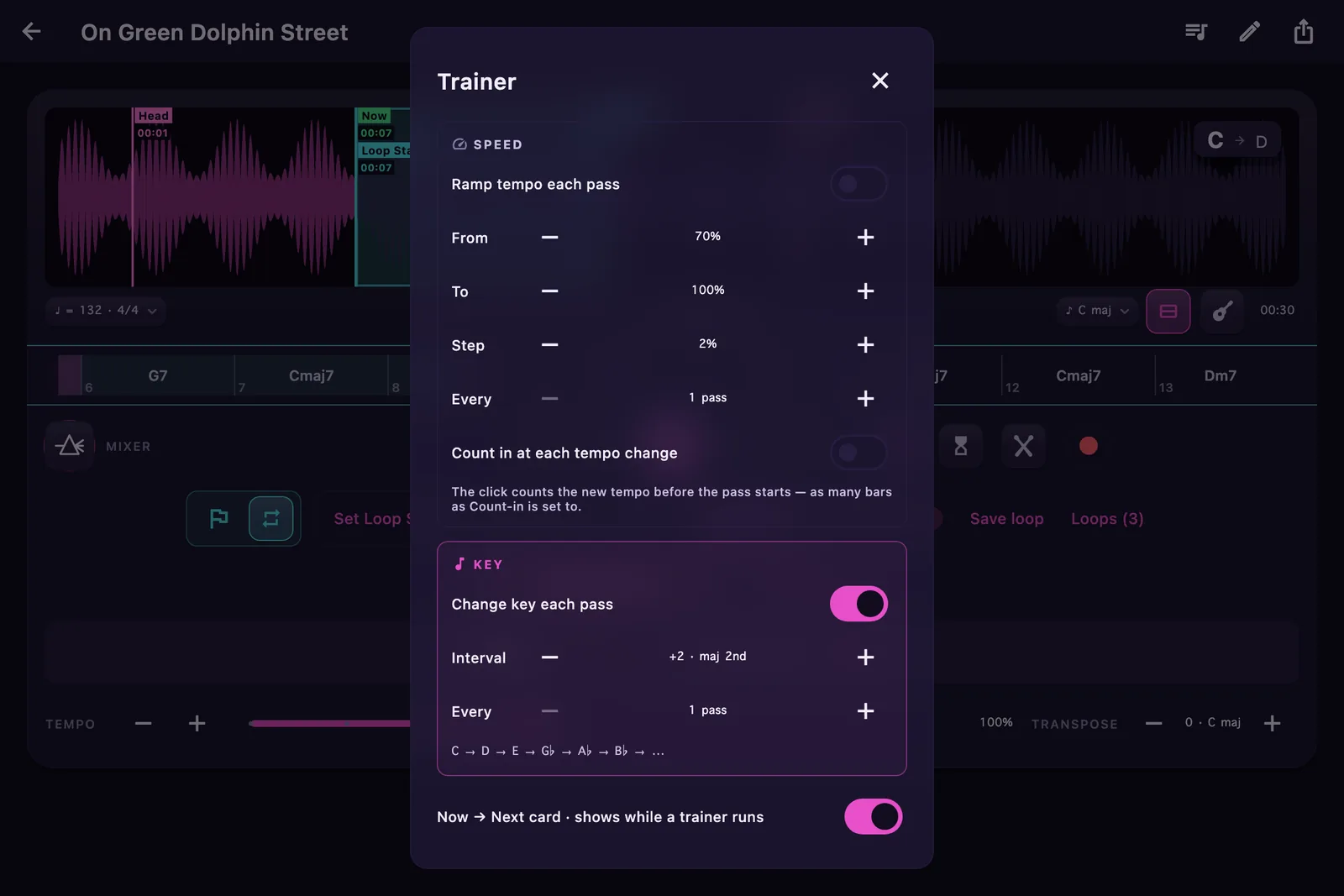Increase the From speed value

[865, 238]
